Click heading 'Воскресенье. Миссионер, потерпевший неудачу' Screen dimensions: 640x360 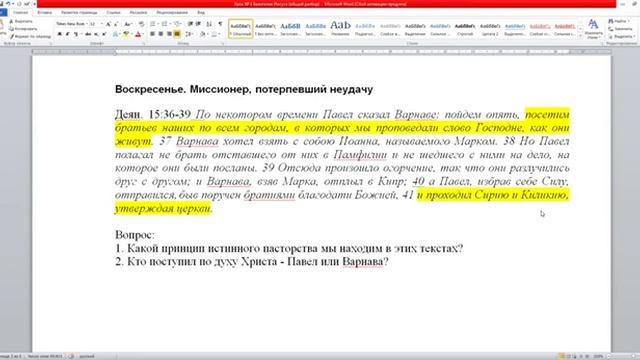[244, 89]
